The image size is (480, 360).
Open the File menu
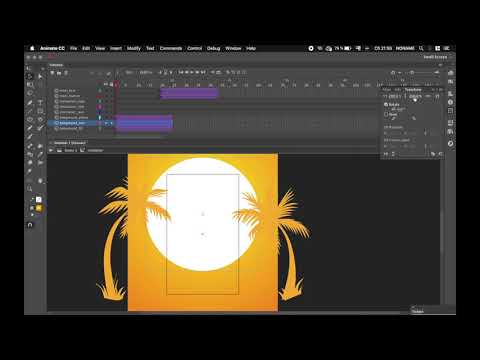(x=73, y=48)
